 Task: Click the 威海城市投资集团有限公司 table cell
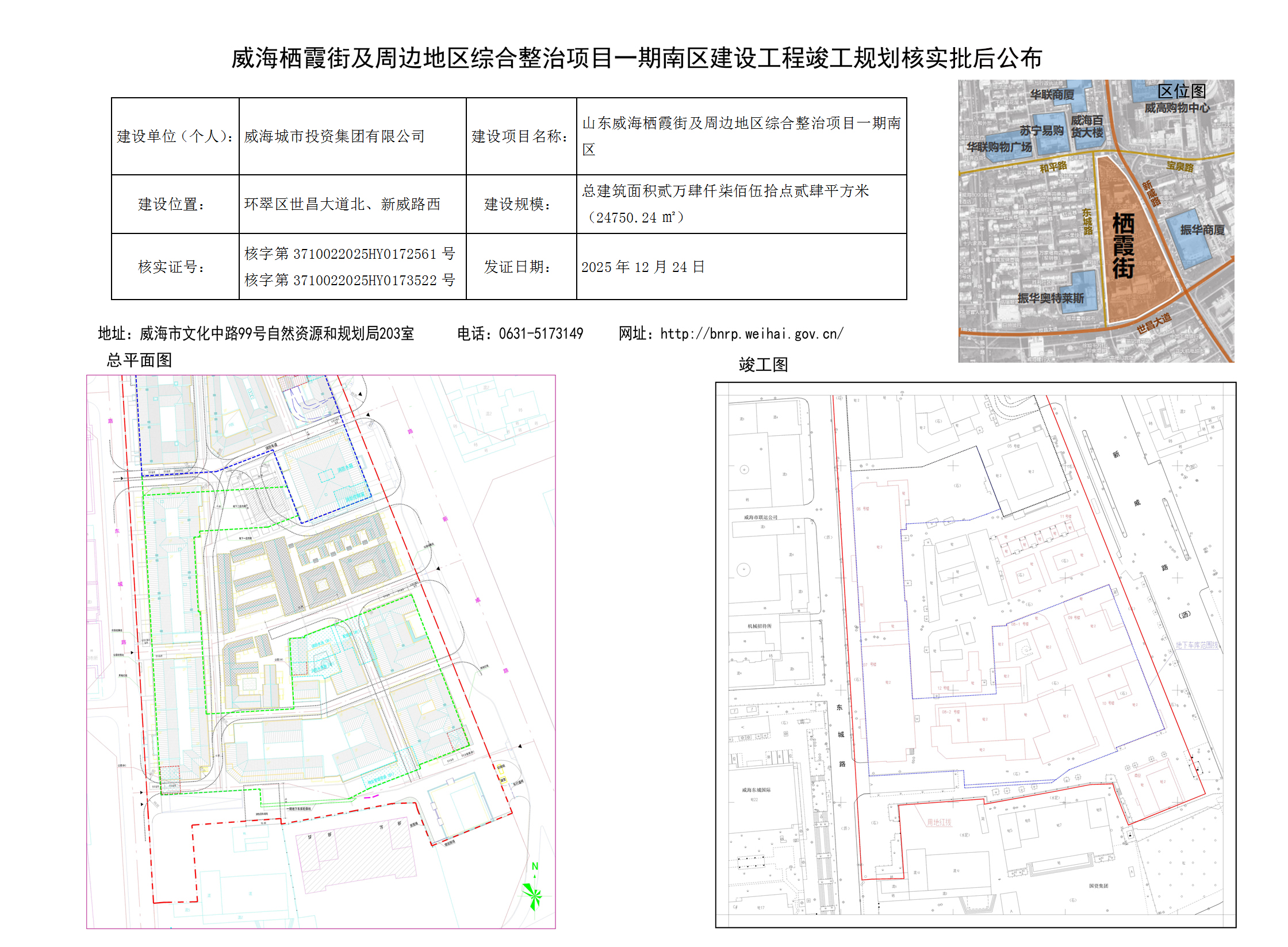(x=334, y=136)
